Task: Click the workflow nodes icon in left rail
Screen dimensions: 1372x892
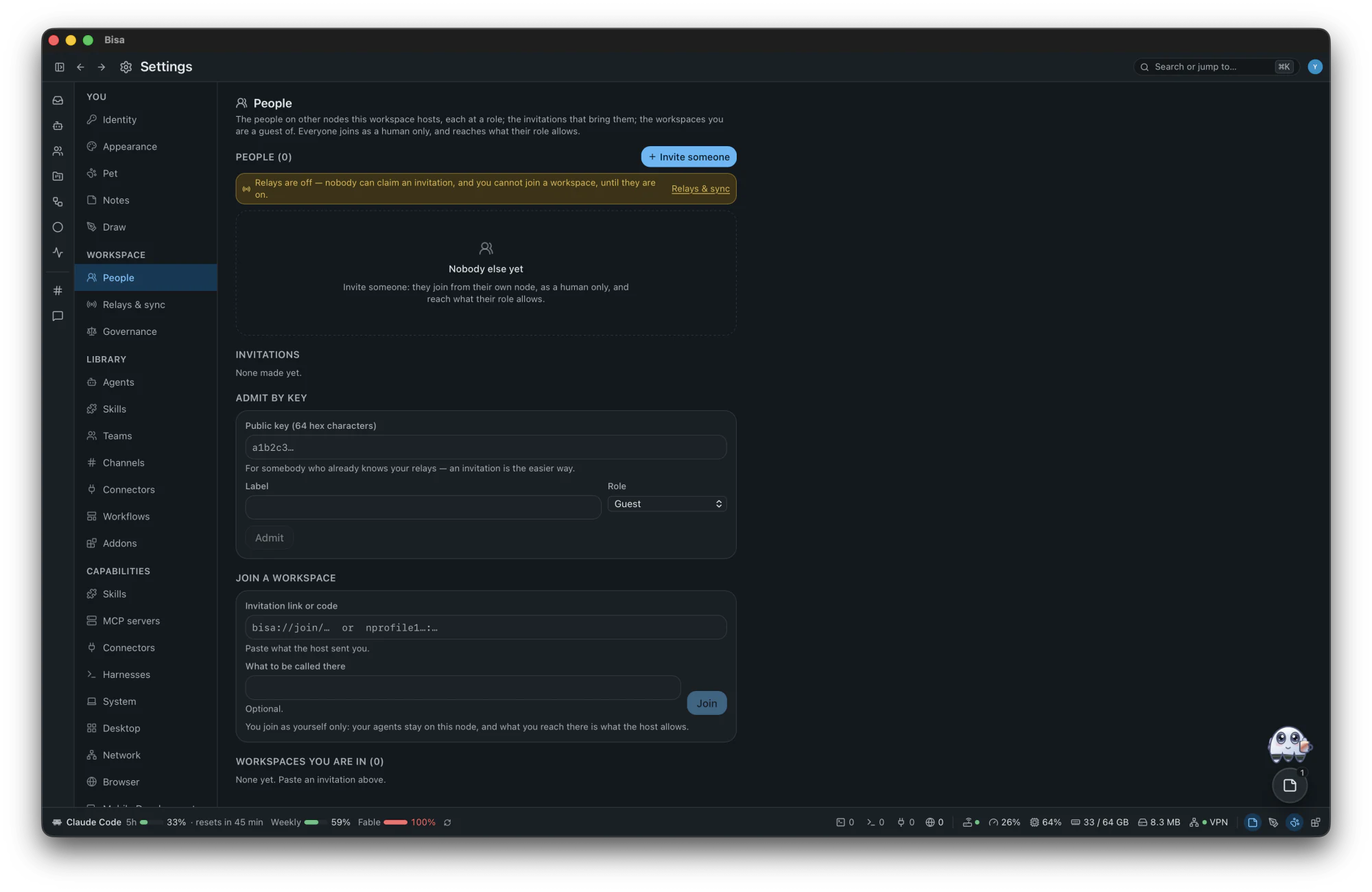Action: (58, 202)
